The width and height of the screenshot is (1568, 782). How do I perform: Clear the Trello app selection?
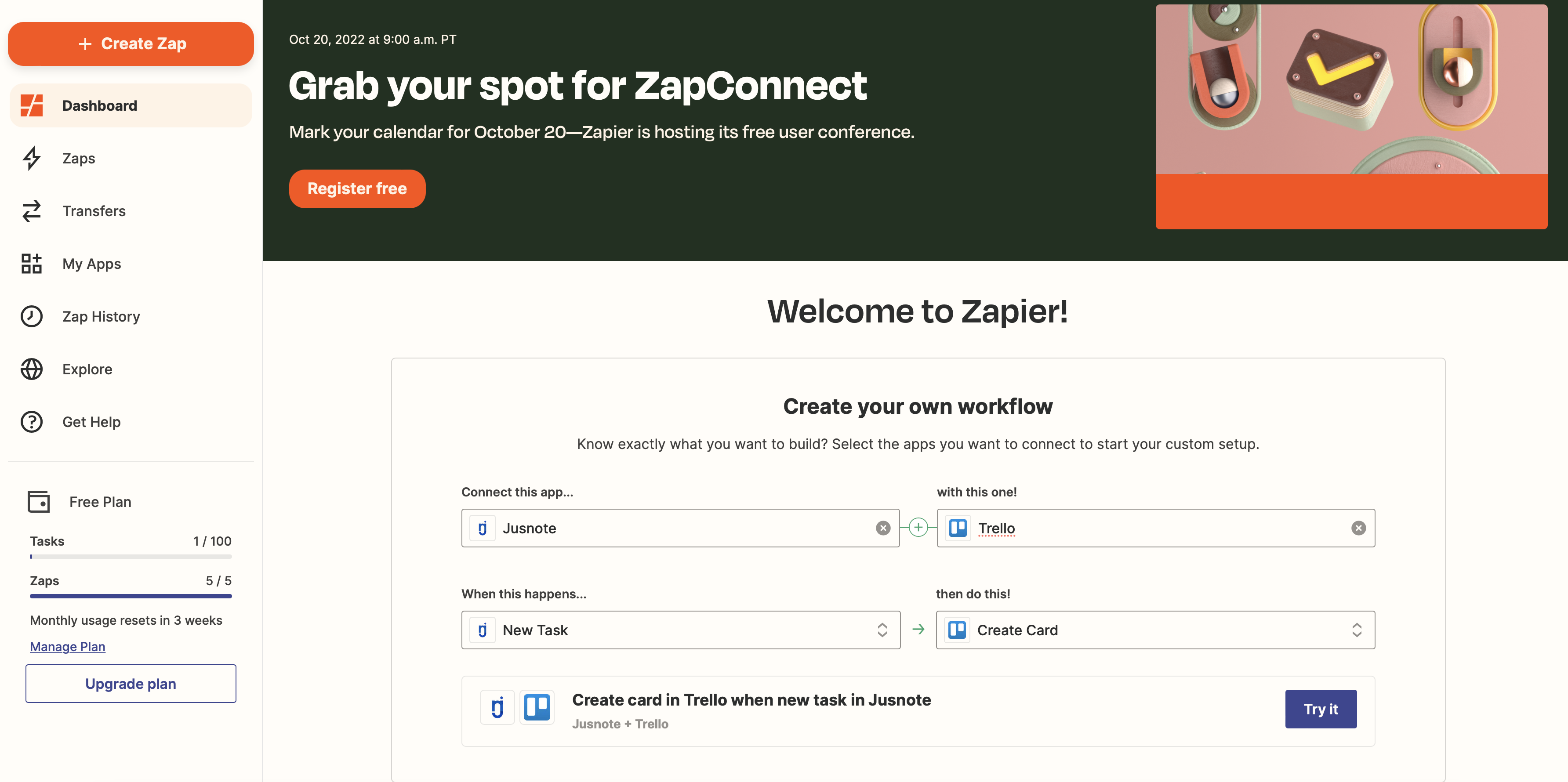coord(1358,528)
